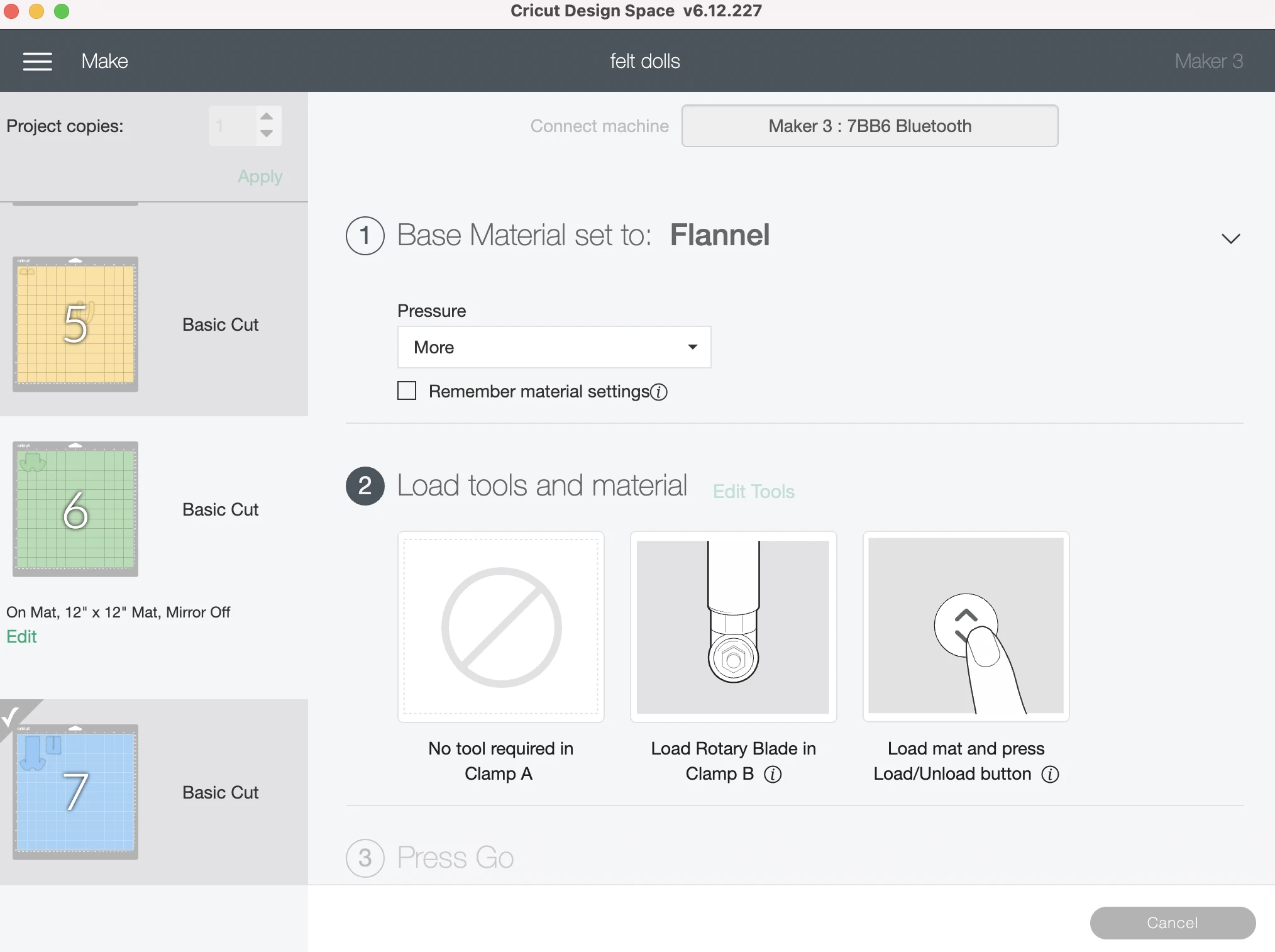Click the info icon beside Remember material settings
This screenshot has width=1275, height=952.
coord(659,392)
